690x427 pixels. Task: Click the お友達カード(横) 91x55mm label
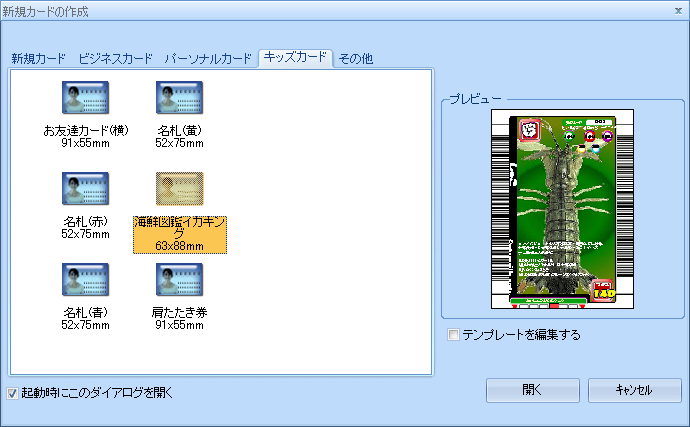pyautogui.click(x=85, y=136)
